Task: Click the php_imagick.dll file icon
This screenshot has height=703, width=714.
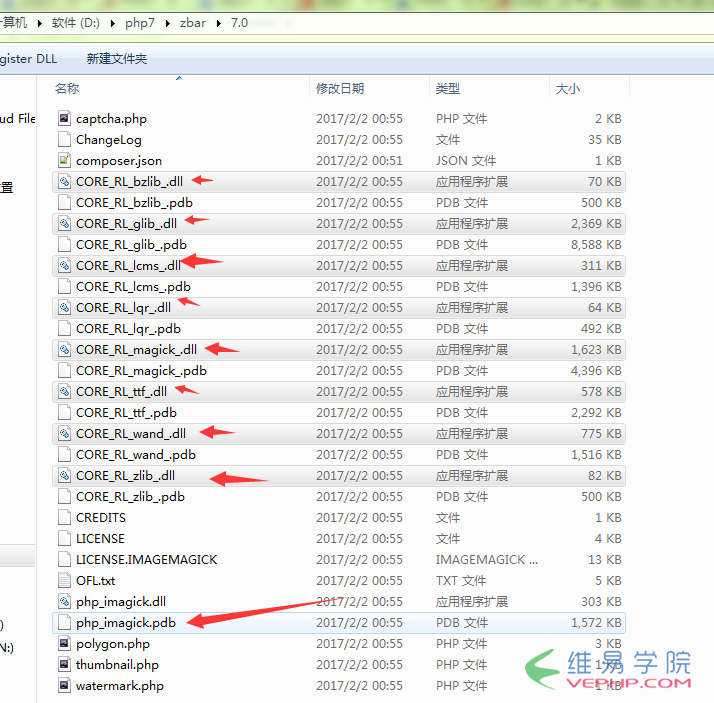Action: (65, 601)
